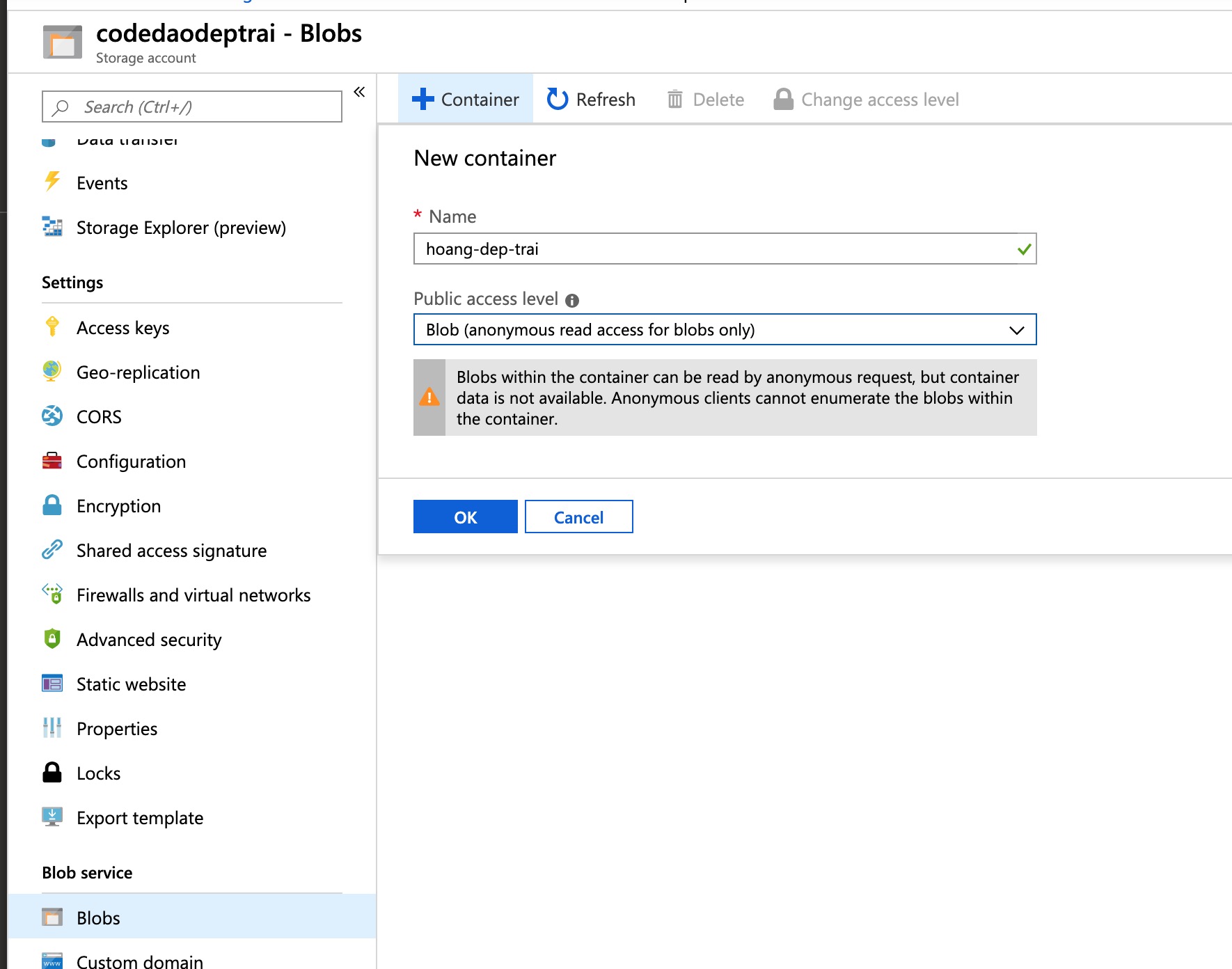The height and width of the screenshot is (969, 1232).
Task: Click the Events lightning bolt icon
Action: click(x=52, y=182)
